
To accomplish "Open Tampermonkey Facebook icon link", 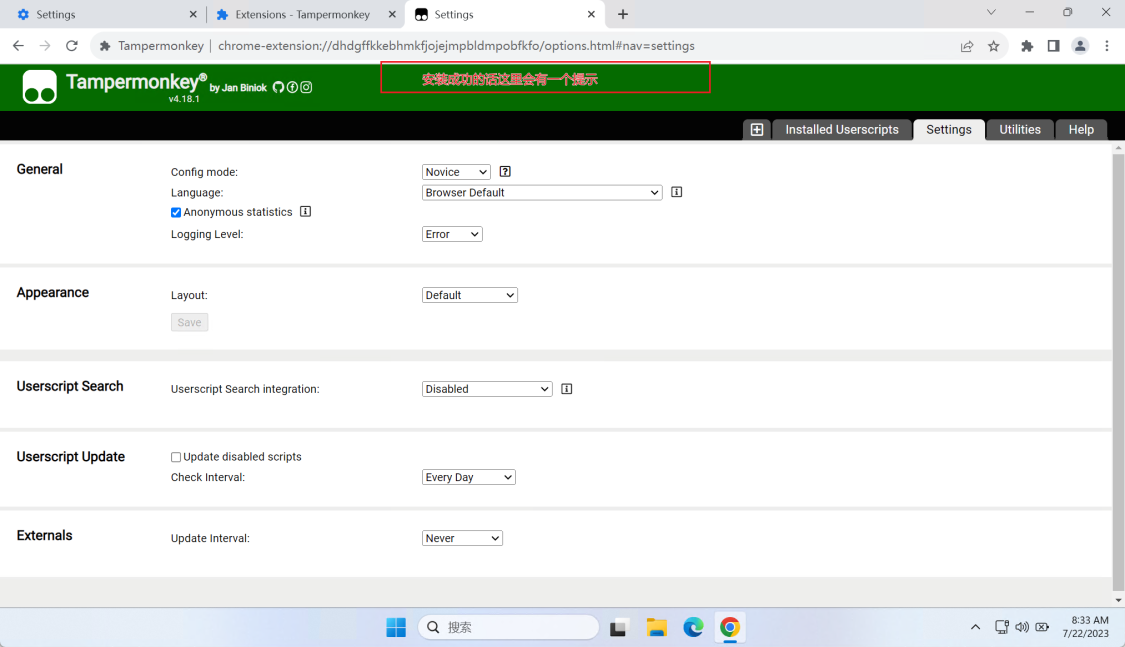I will (x=292, y=88).
